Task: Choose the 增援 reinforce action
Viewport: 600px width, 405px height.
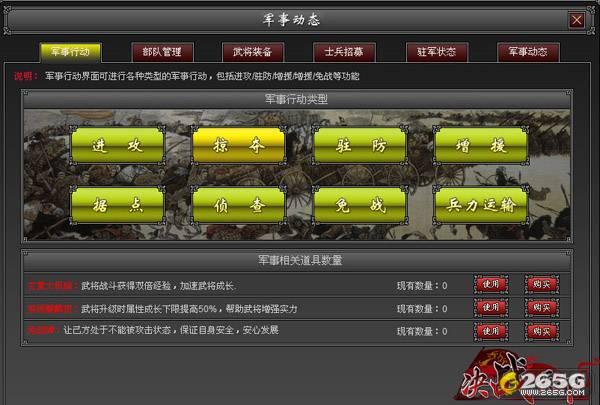Action: click(481, 145)
